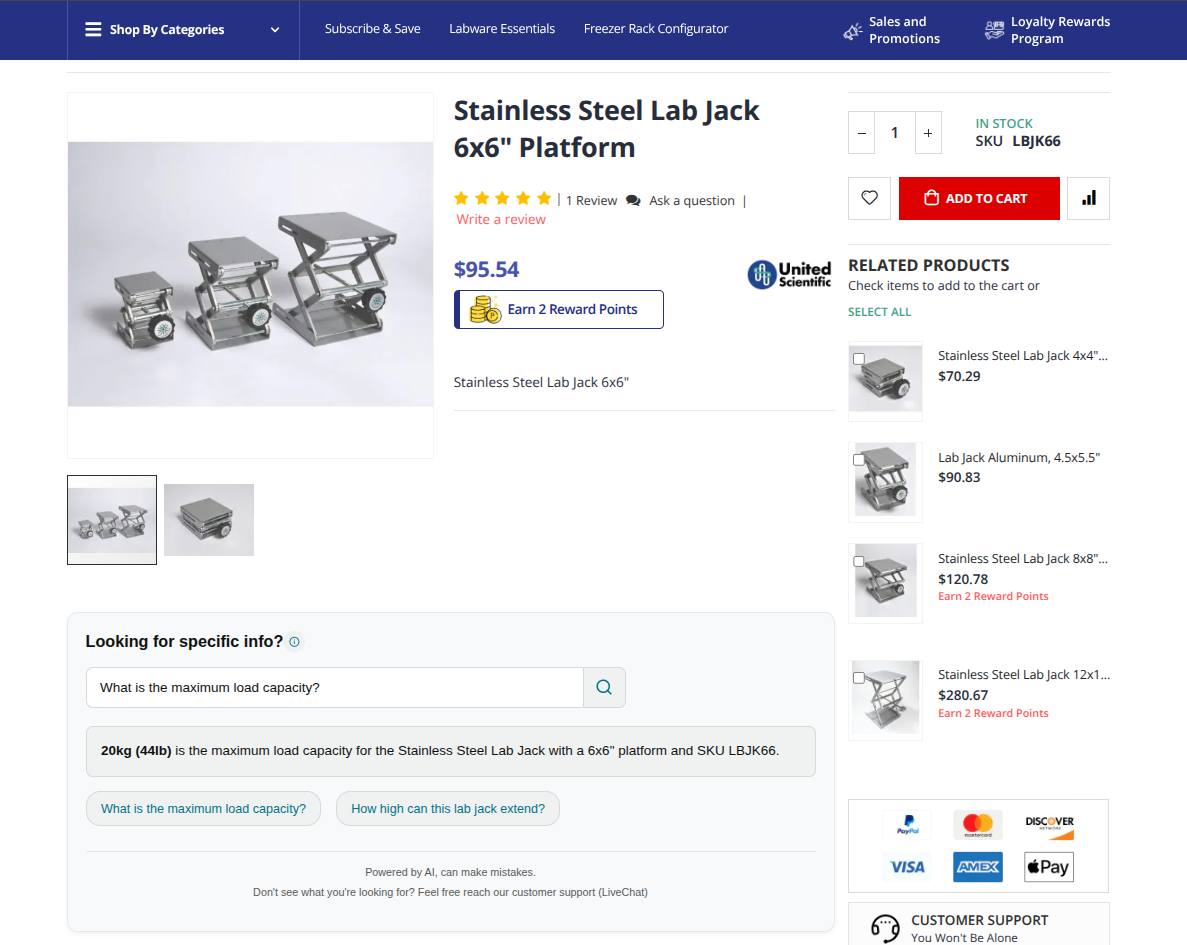
Task: Go to Freezer Rack Configurator
Action: tap(656, 29)
